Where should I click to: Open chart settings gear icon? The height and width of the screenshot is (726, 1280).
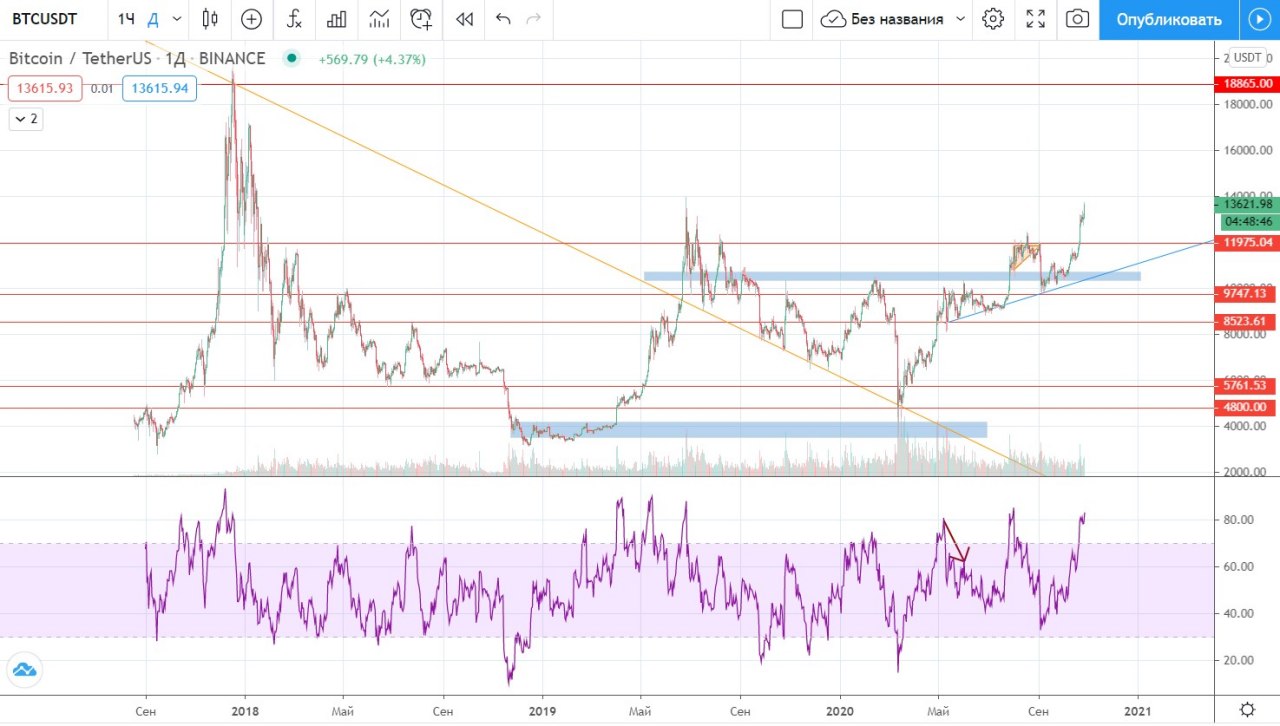click(992, 19)
